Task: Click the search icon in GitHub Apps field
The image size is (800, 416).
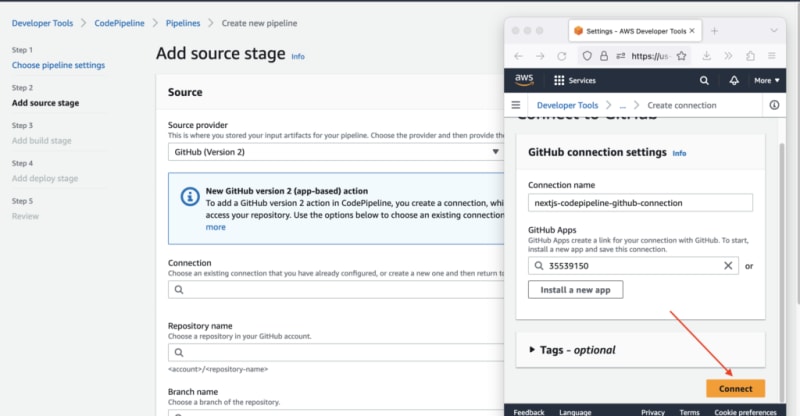Action: point(539,265)
